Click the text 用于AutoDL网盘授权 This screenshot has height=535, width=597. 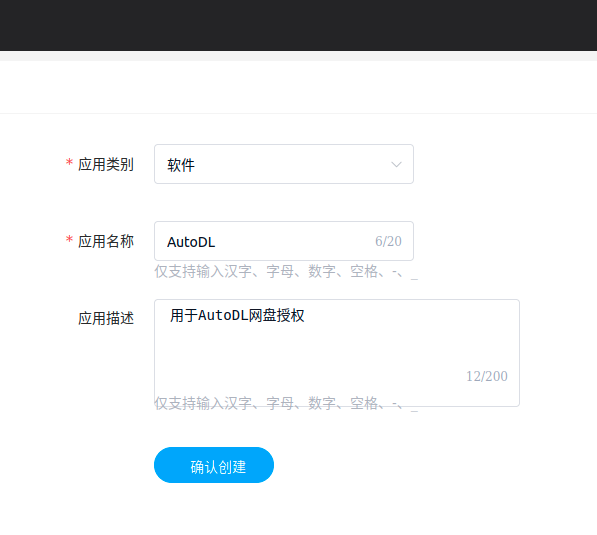pos(237,316)
